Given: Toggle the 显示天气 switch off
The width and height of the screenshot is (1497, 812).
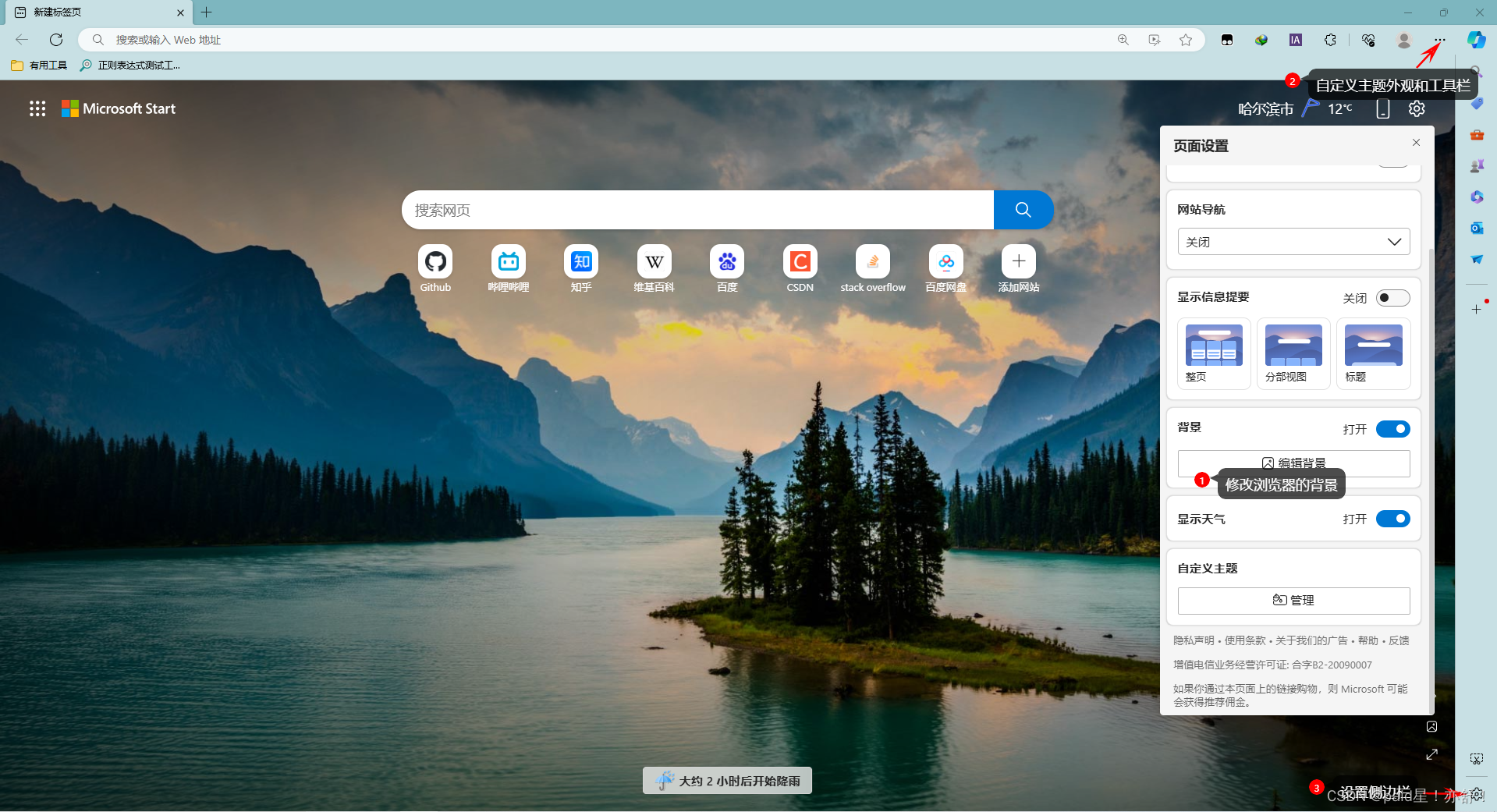Looking at the screenshot, I should [x=1392, y=519].
